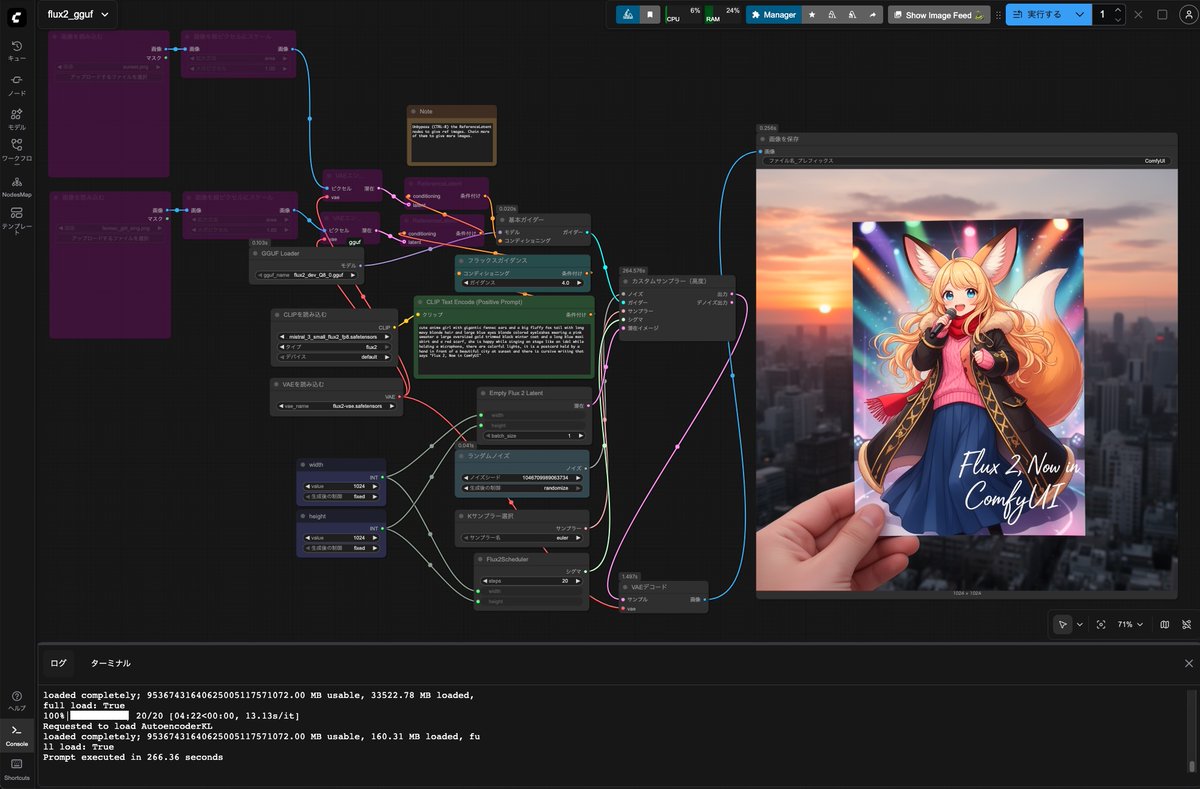Image resolution: width=1200 pixels, height=789 pixels.
Task: Open the Model library (モデル) panel
Action: pyautogui.click(x=17, y=119)
